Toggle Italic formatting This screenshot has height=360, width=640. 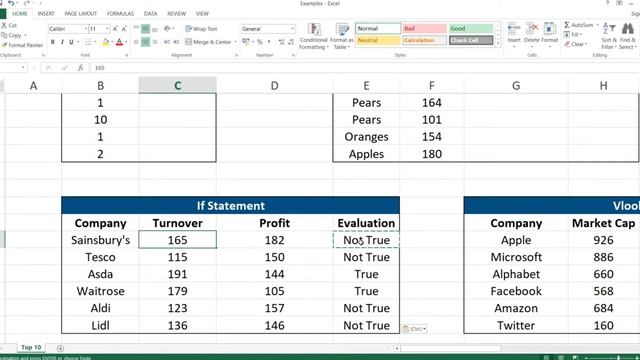(62, 42)
